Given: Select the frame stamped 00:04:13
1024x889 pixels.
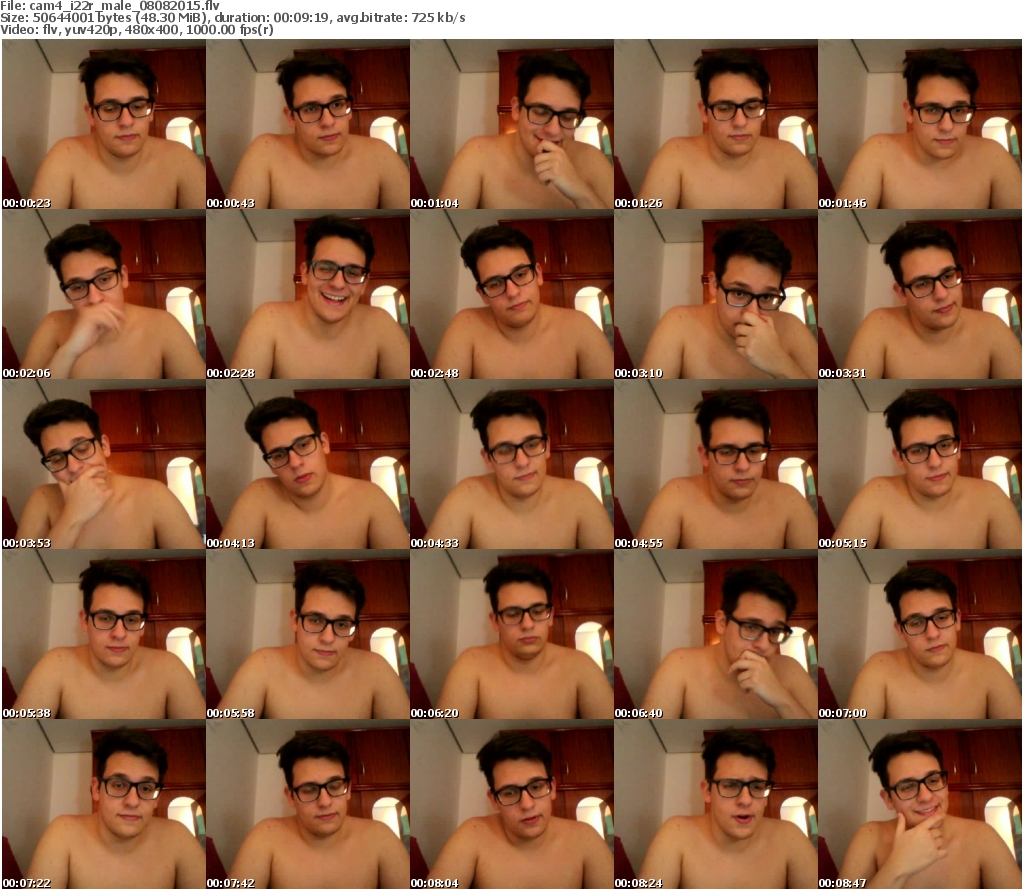Looking at the screenshot, I should click(x=308, y=464).
